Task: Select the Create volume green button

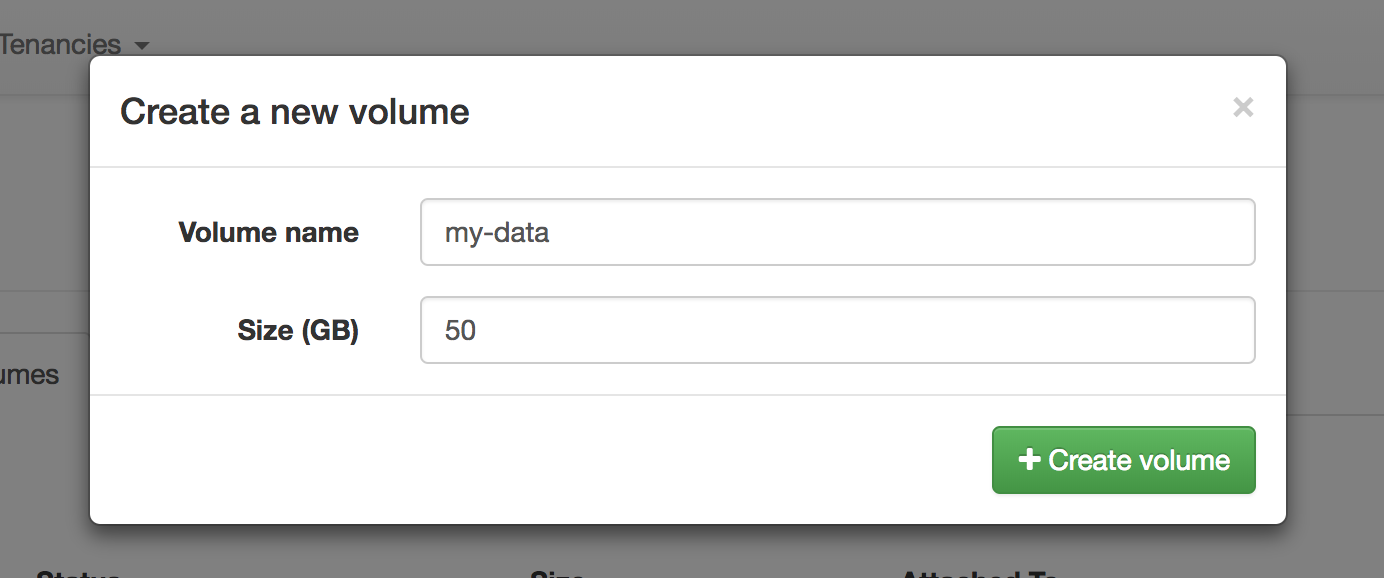Action: [x=1122, y=459]
